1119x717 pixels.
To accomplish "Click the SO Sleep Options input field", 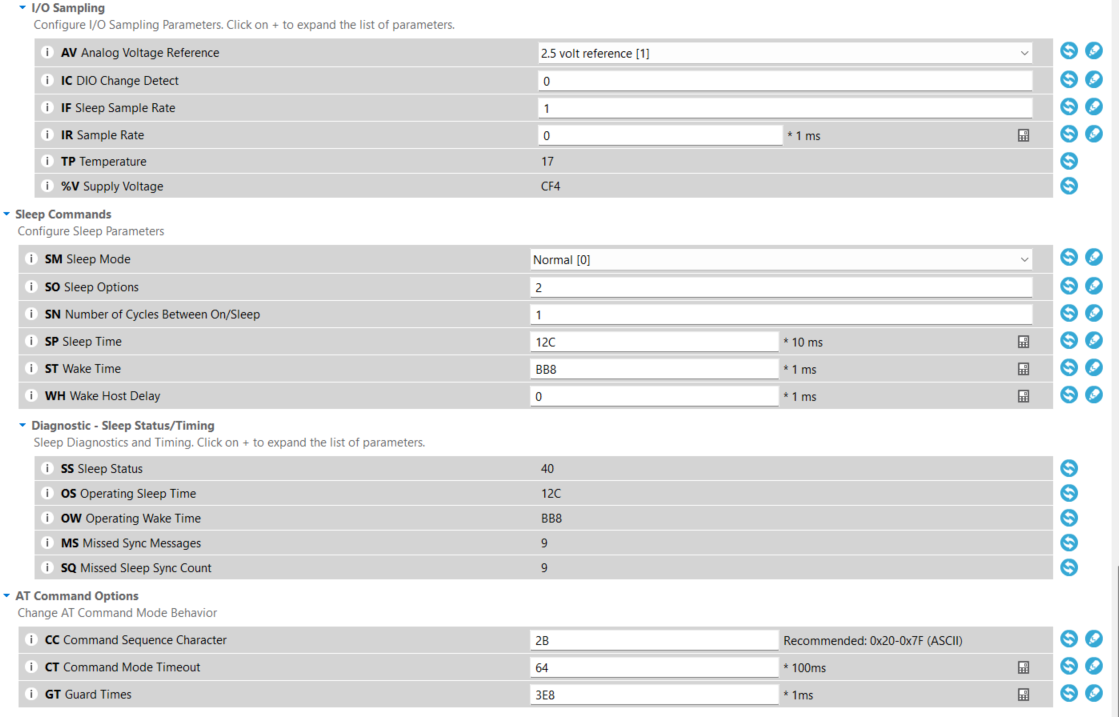I will (x=780, y=287).
